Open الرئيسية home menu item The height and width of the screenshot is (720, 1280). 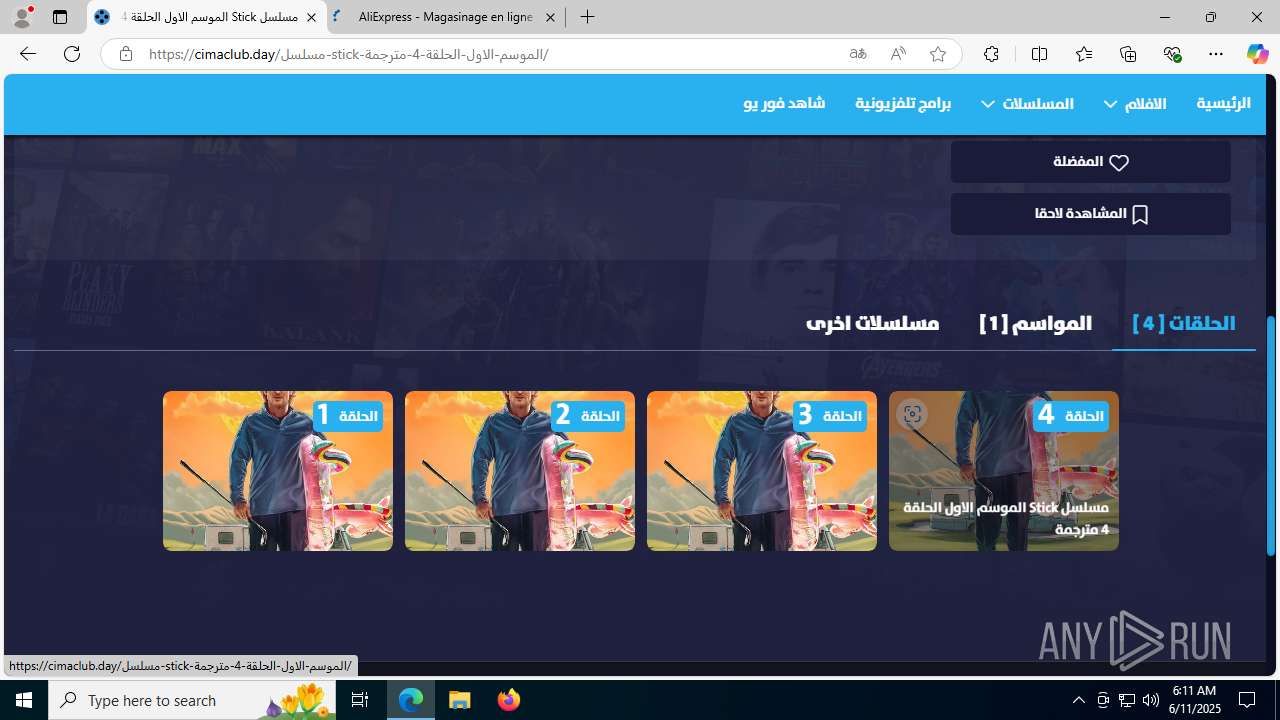(x=1223, y=103)
